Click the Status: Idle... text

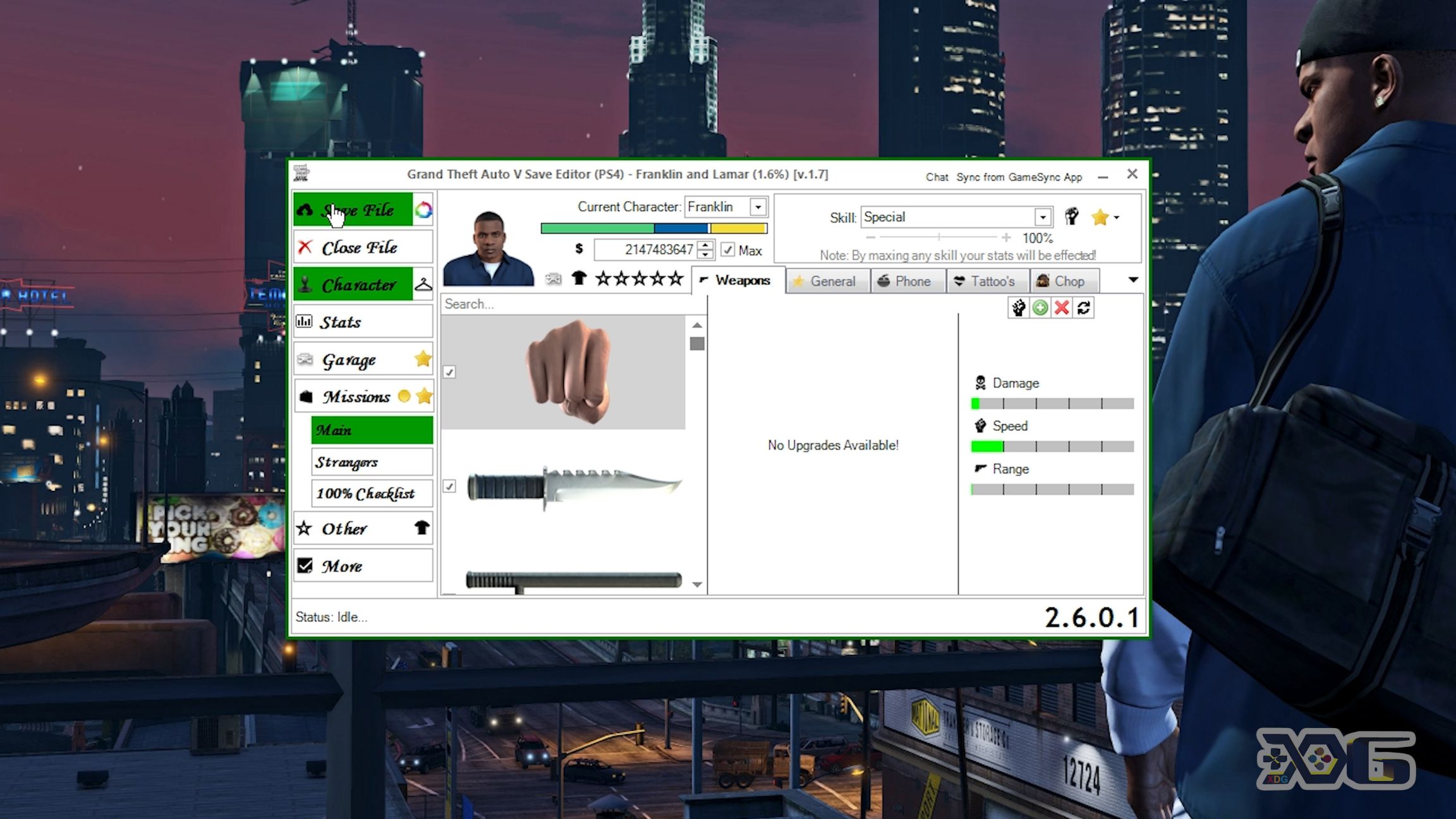(331, 617)
